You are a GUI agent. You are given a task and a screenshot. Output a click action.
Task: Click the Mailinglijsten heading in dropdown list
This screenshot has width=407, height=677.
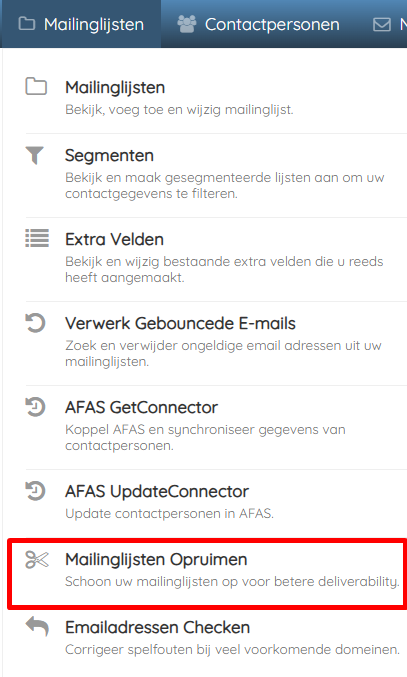[x=115, y=87]
